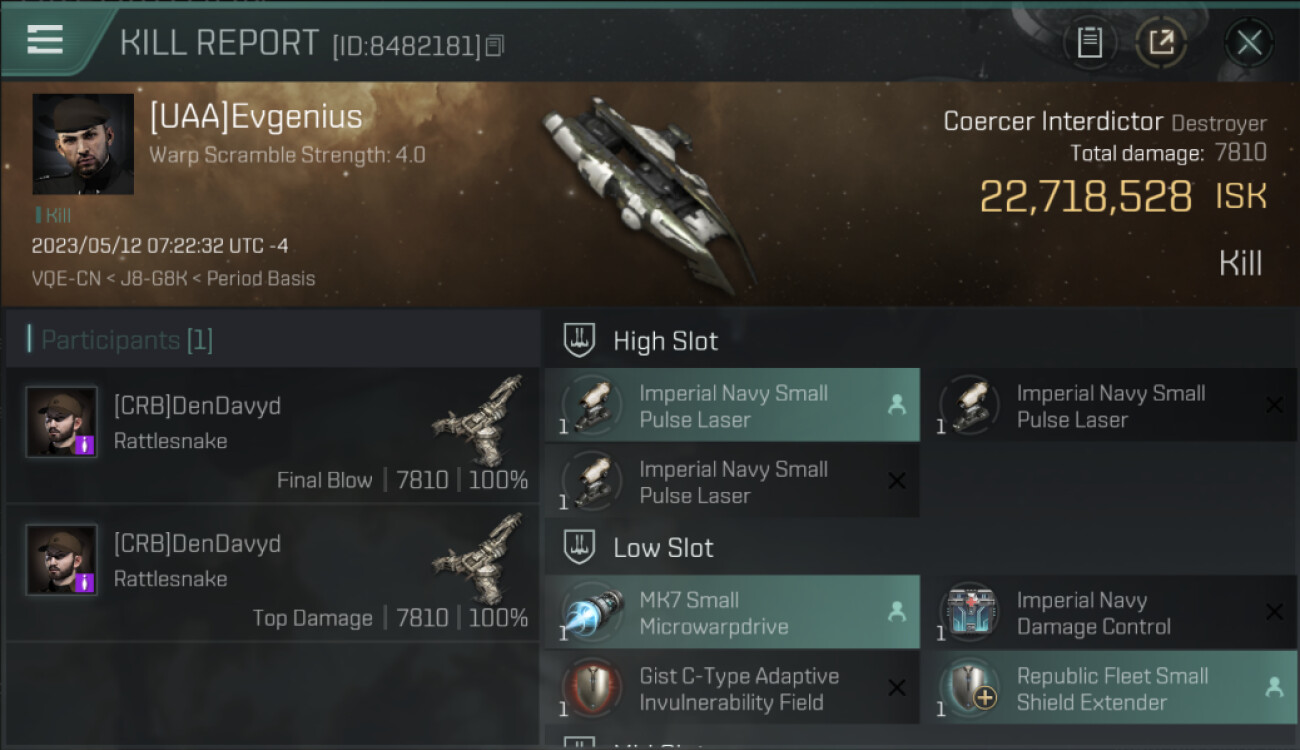This screenshot has height=750, width=1300.
Task: Select Republic Fleet Small Shield Extender icon
Action: click(969, 688)
